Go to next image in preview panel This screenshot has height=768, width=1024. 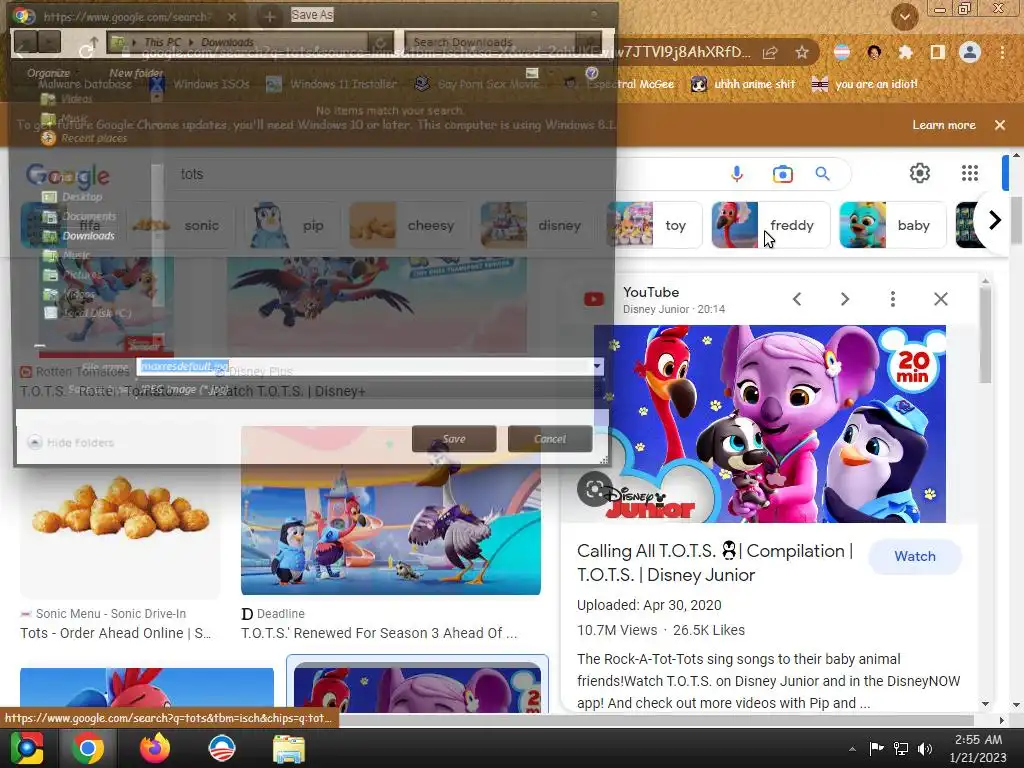click(x=844, y=299)
